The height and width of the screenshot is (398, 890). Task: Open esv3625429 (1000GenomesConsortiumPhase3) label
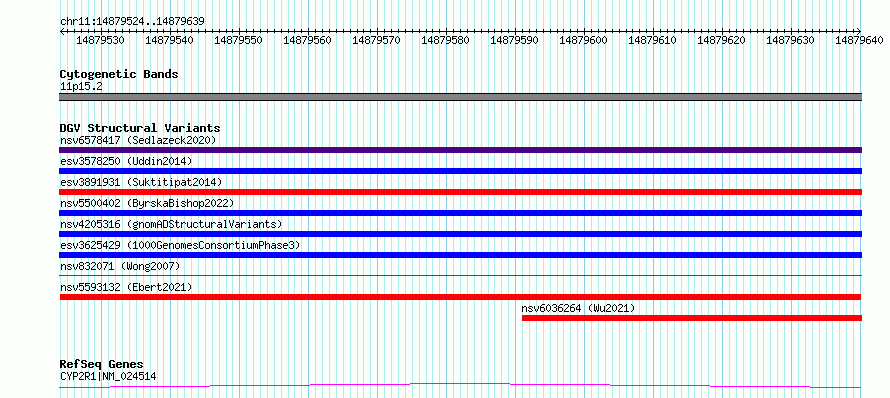180,245
